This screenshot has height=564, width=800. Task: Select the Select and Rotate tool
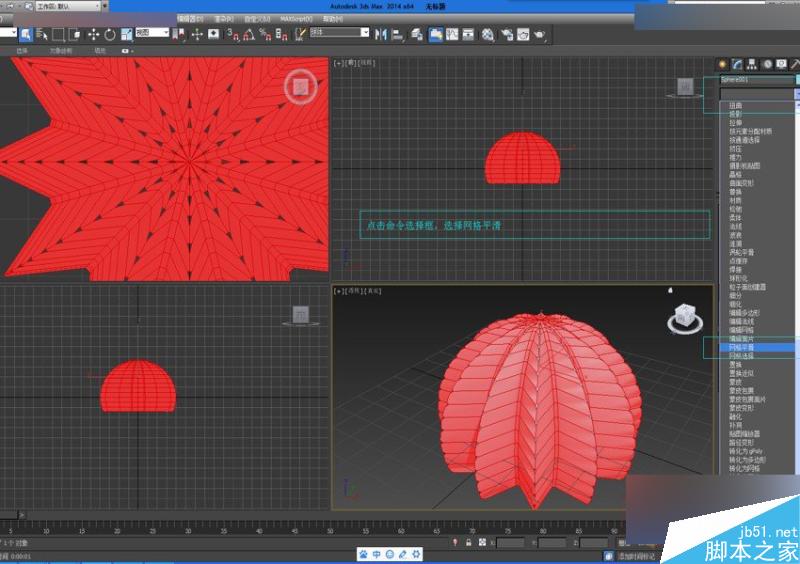coord(110,35)
